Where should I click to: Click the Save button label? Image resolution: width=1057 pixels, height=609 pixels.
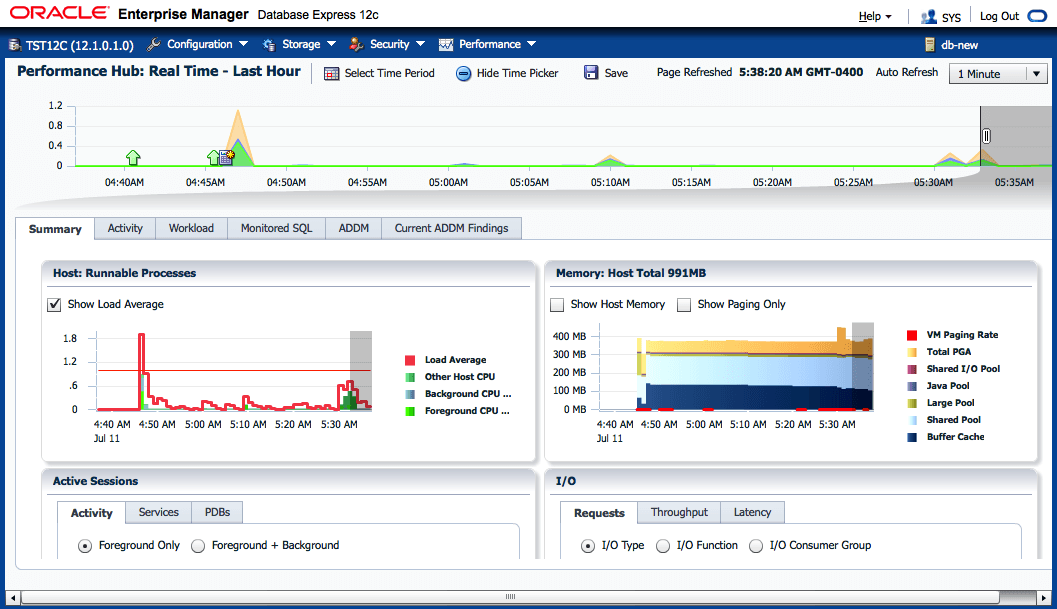coord(616,73)
